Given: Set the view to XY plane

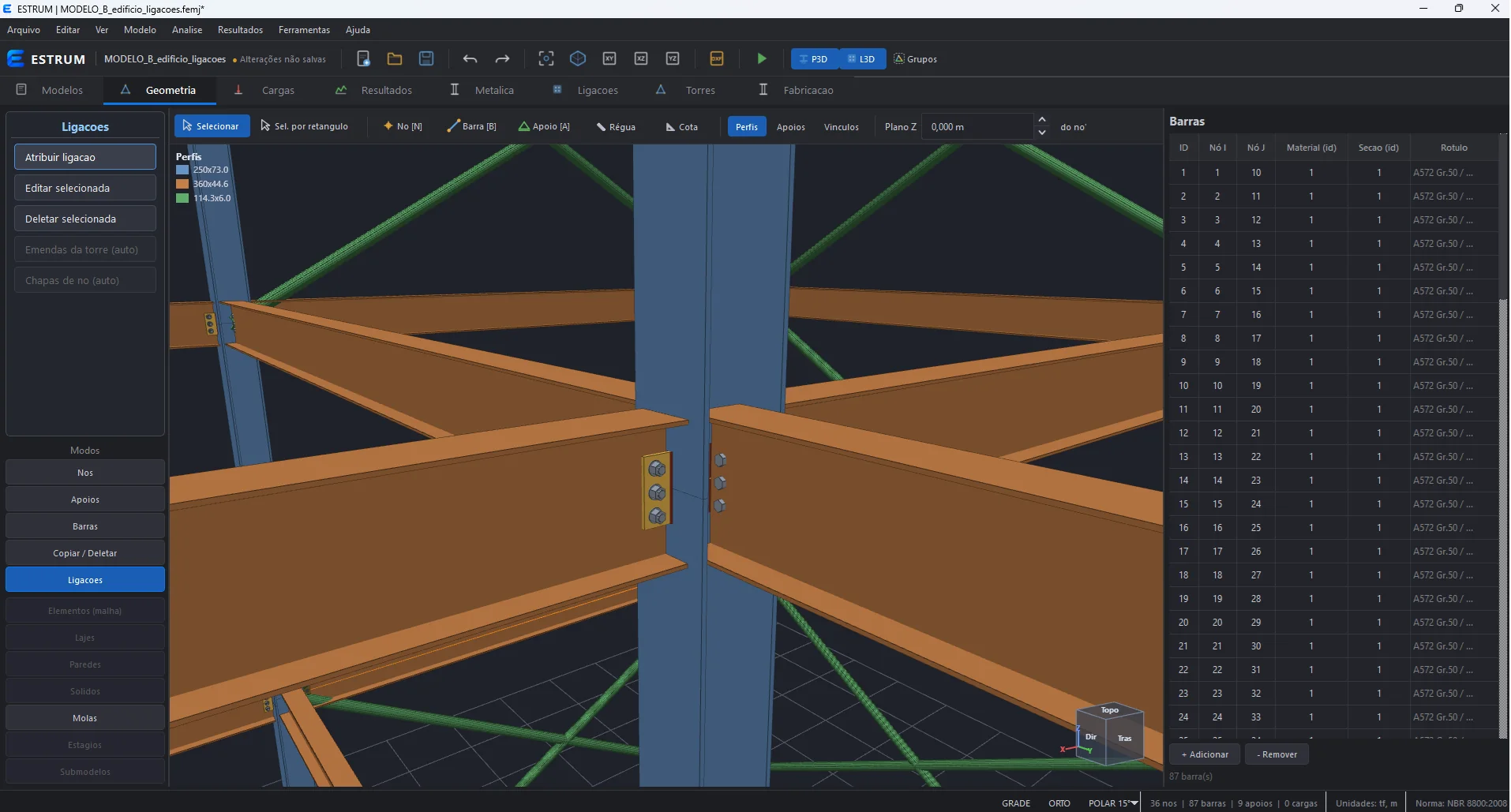Looking at the screenshot, I should pyautogui.click(x=609, y=59).
